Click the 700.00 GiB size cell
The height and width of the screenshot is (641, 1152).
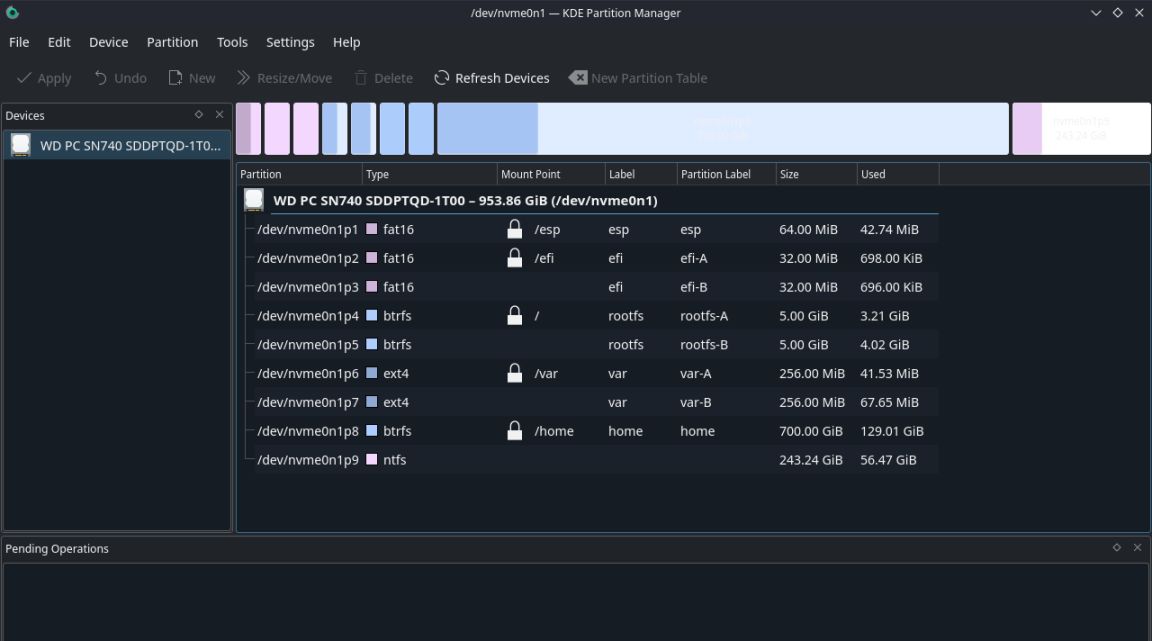[810, 431]
